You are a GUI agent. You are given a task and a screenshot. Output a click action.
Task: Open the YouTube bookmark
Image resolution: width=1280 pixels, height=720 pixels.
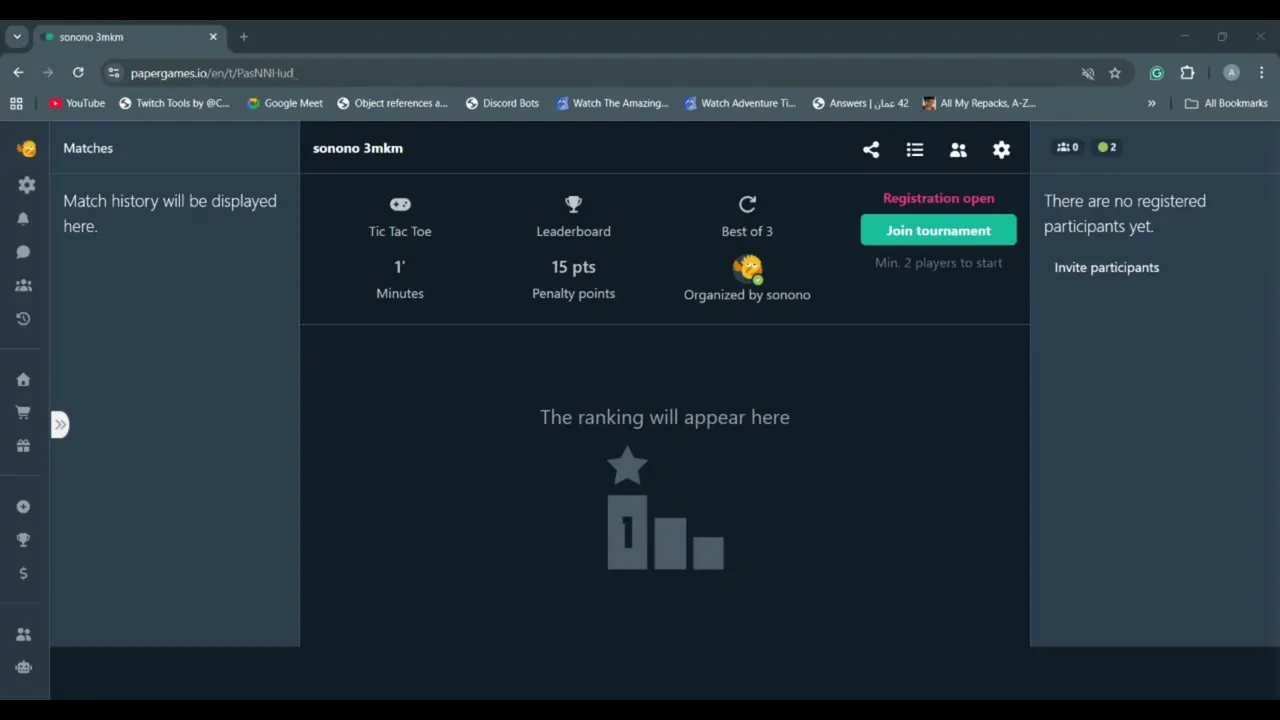[x=77, y=103]
